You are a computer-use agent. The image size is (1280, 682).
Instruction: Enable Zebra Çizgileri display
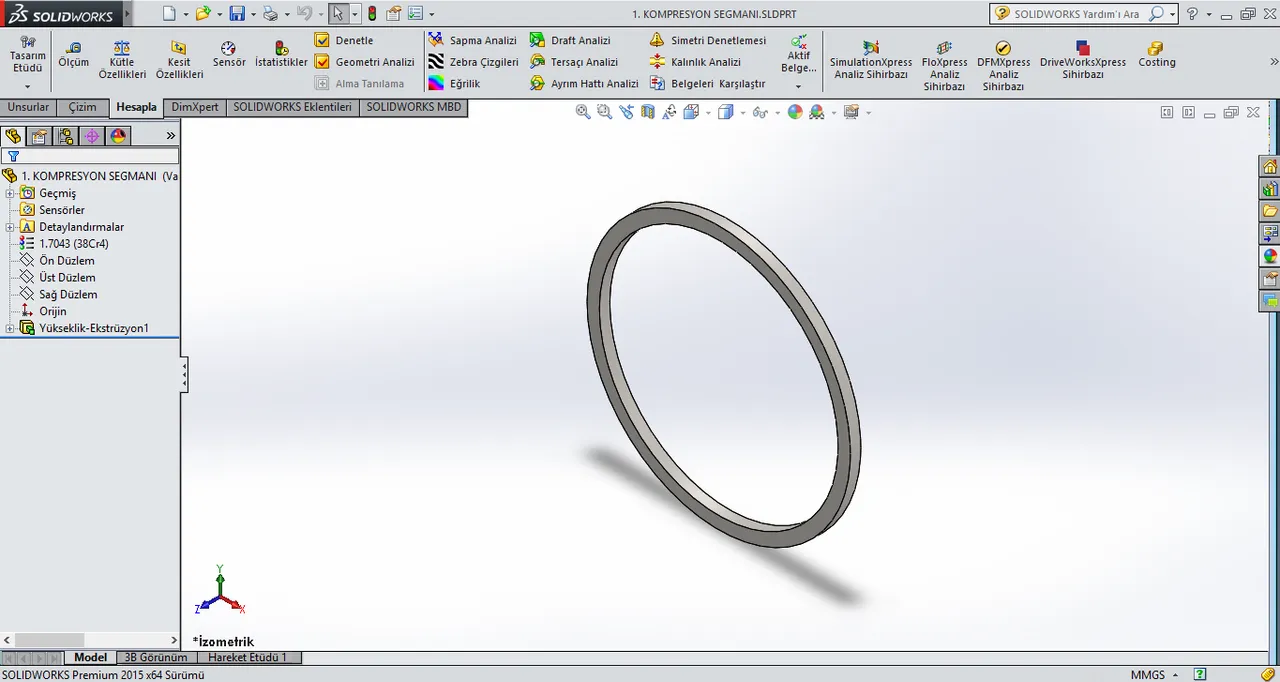472,62
